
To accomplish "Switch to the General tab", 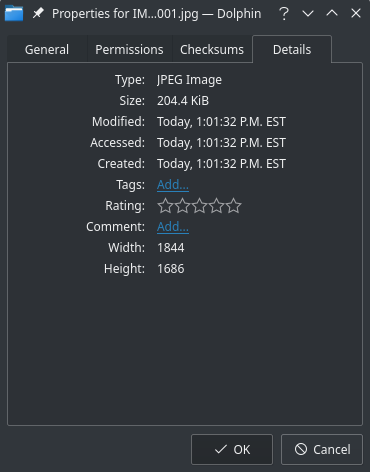I will pyautogui.click(x=47, y=49).
